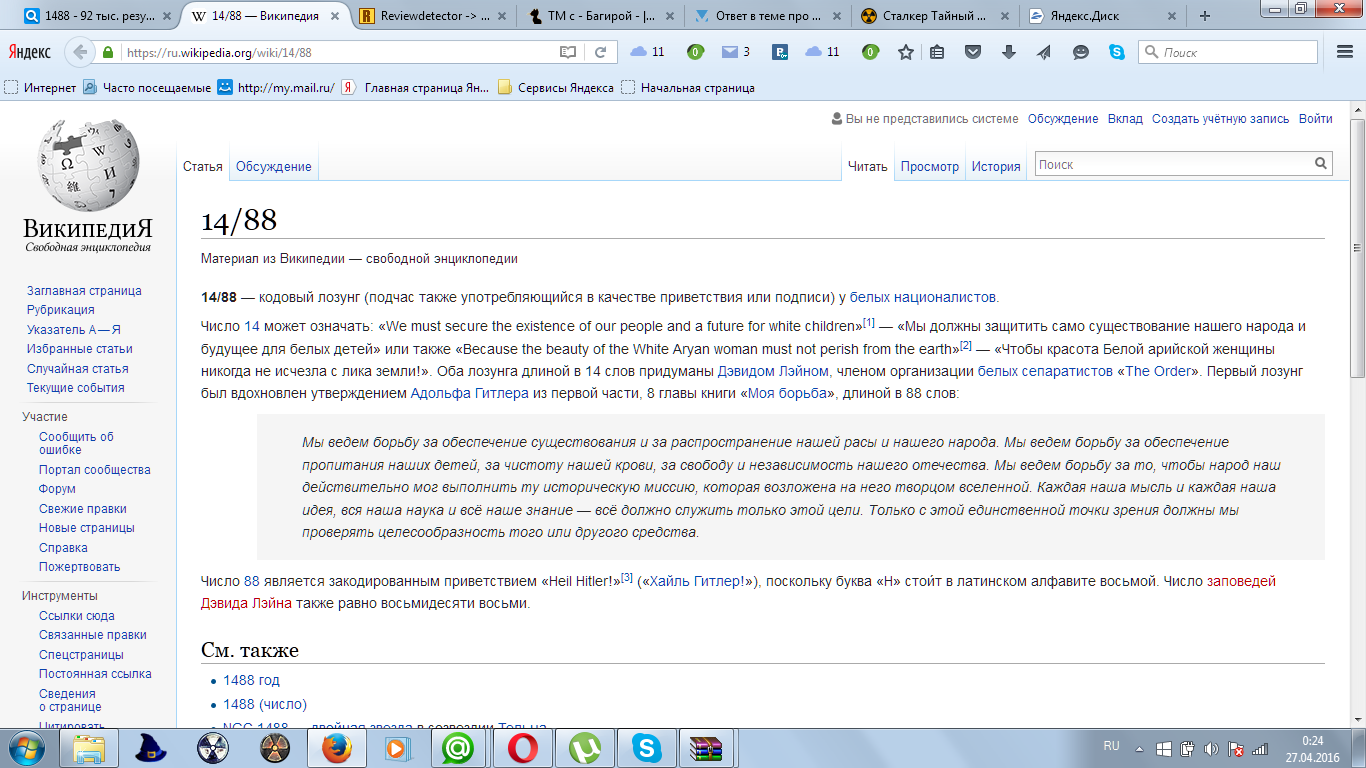
Task: Click the Войти login link
Action: click(1316, 119)
